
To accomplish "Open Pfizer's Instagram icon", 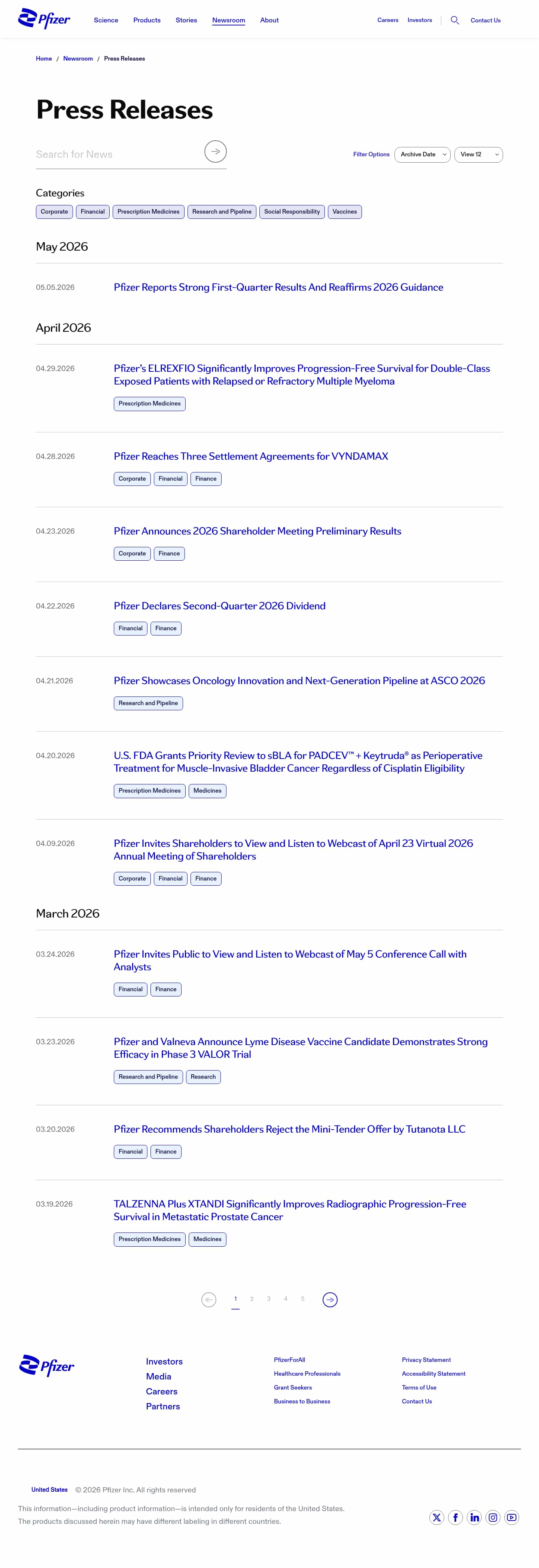I will coord(493,1518).
